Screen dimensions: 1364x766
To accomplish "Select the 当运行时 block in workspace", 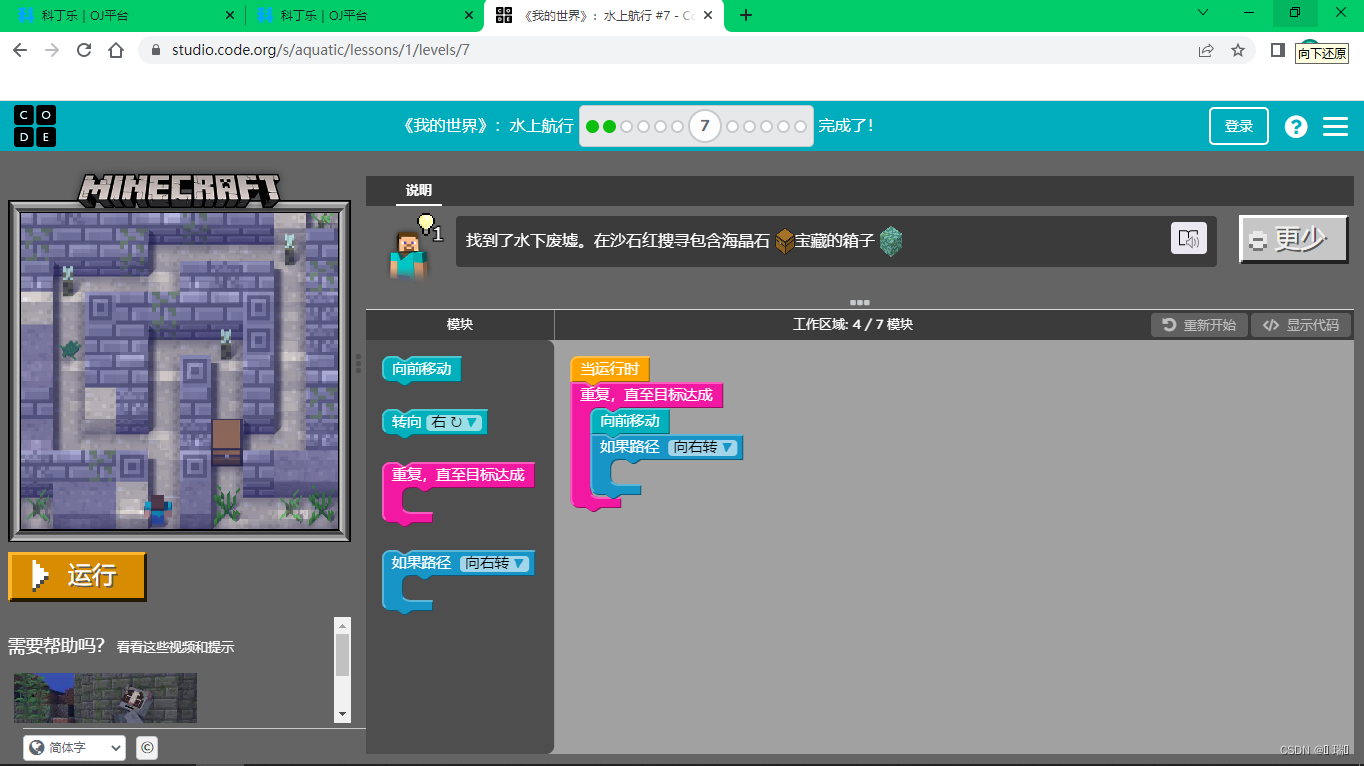I will pos(610,369).
